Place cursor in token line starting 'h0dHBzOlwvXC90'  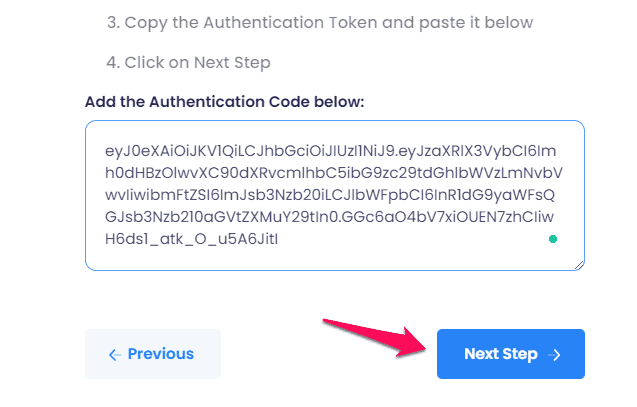click(330, 174)
